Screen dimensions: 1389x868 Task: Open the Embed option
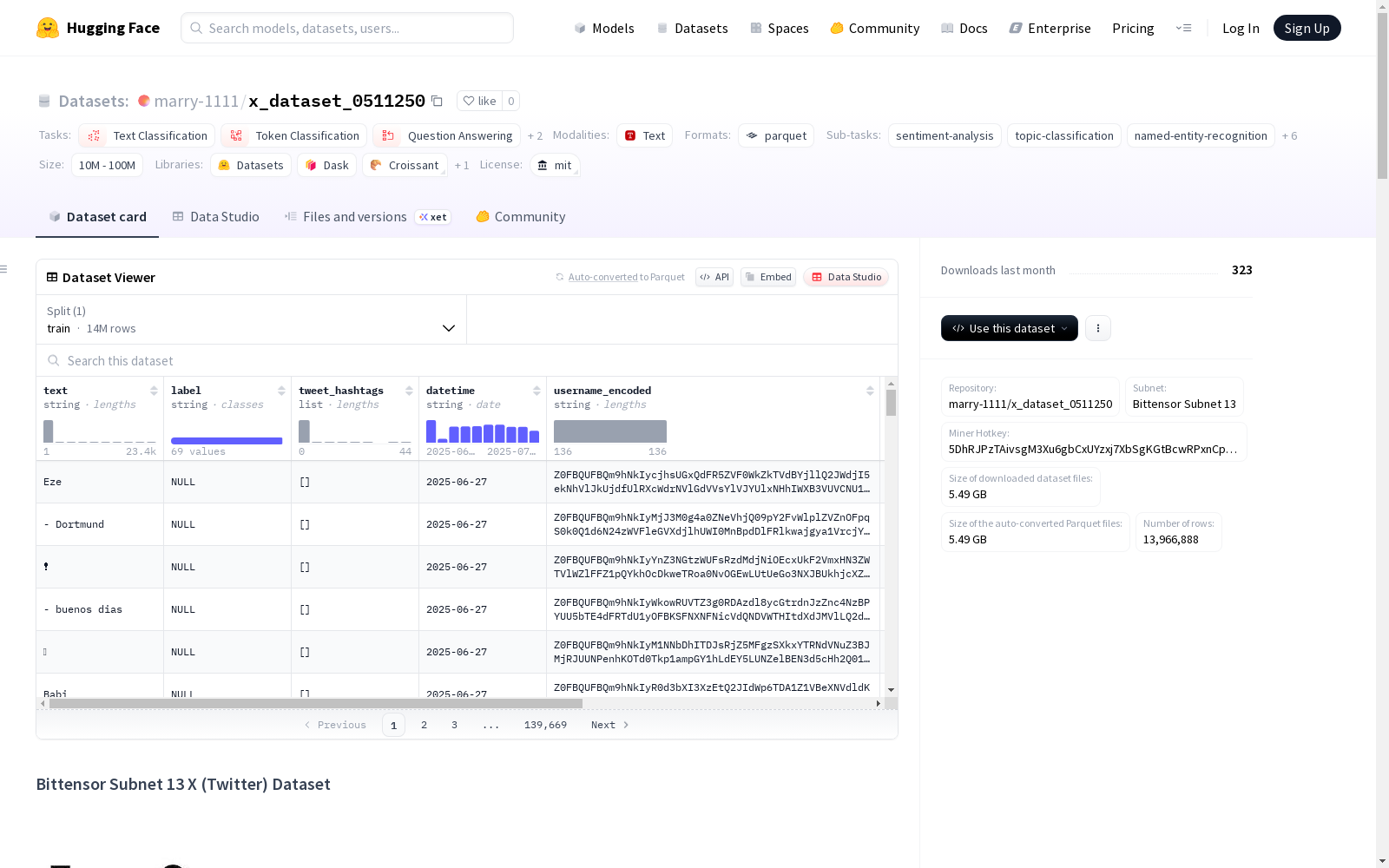pyautogui.click(x=768, y=277)
